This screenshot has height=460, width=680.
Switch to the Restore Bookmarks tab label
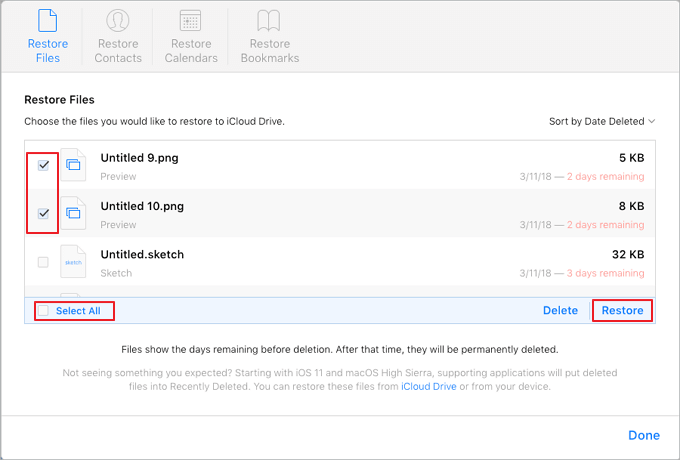click(x=269, y=51)
